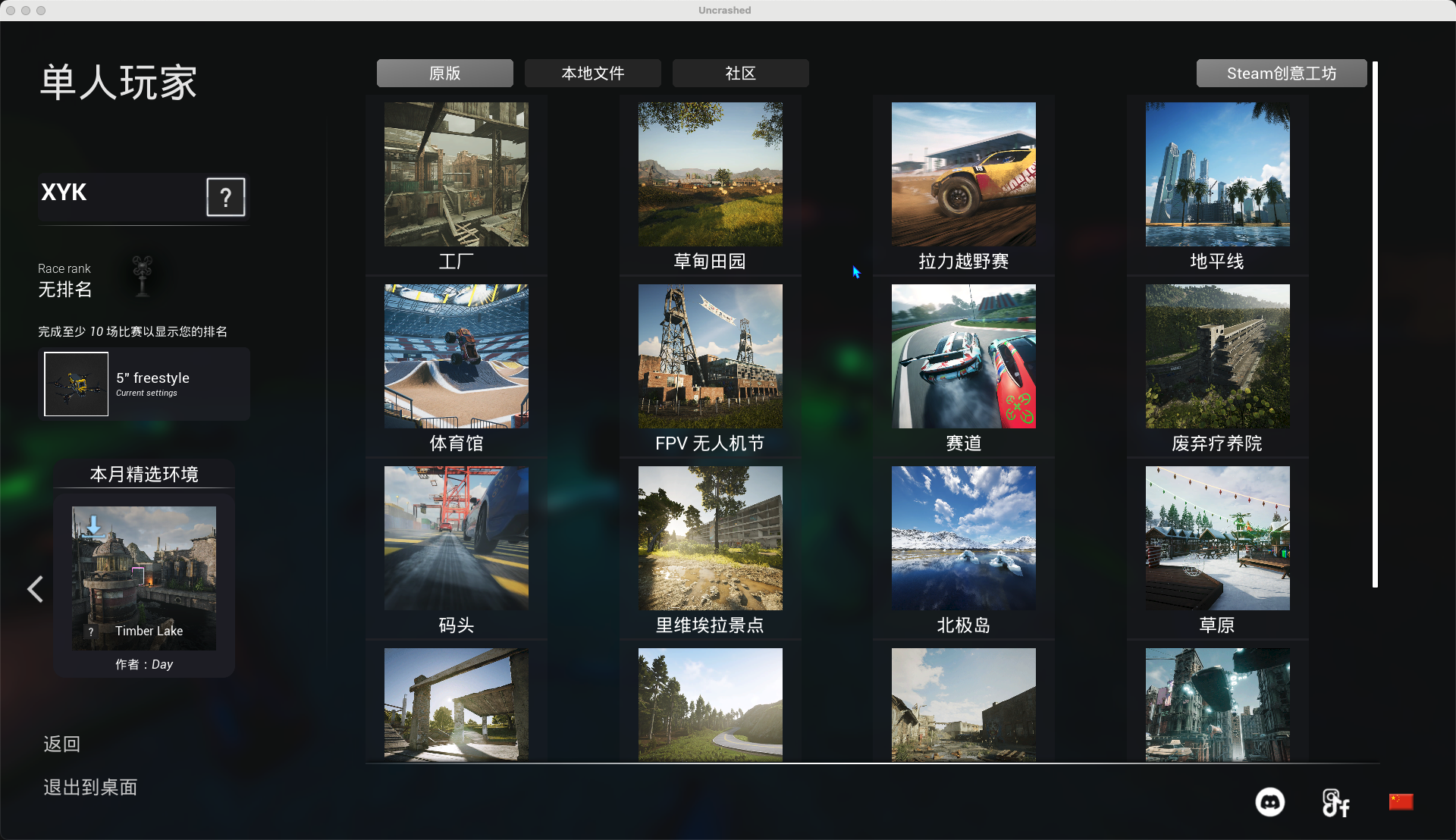The width and height of the screenshot is (1456, 840).
Task: Click the download arrow on the Timber Lake thumbnail
Action: (93, 525)
